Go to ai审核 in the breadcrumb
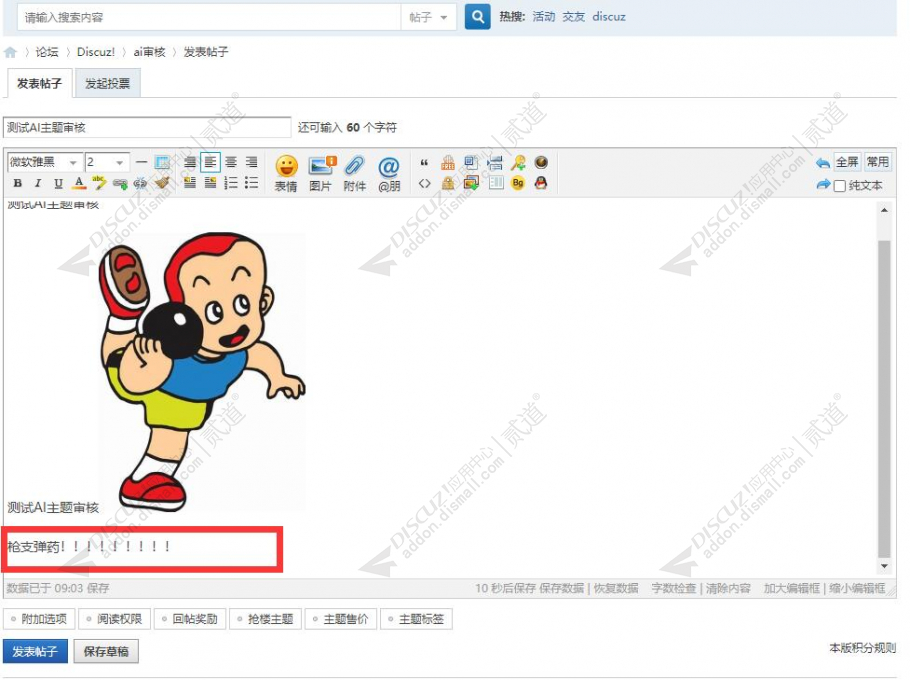 [150, 52]
